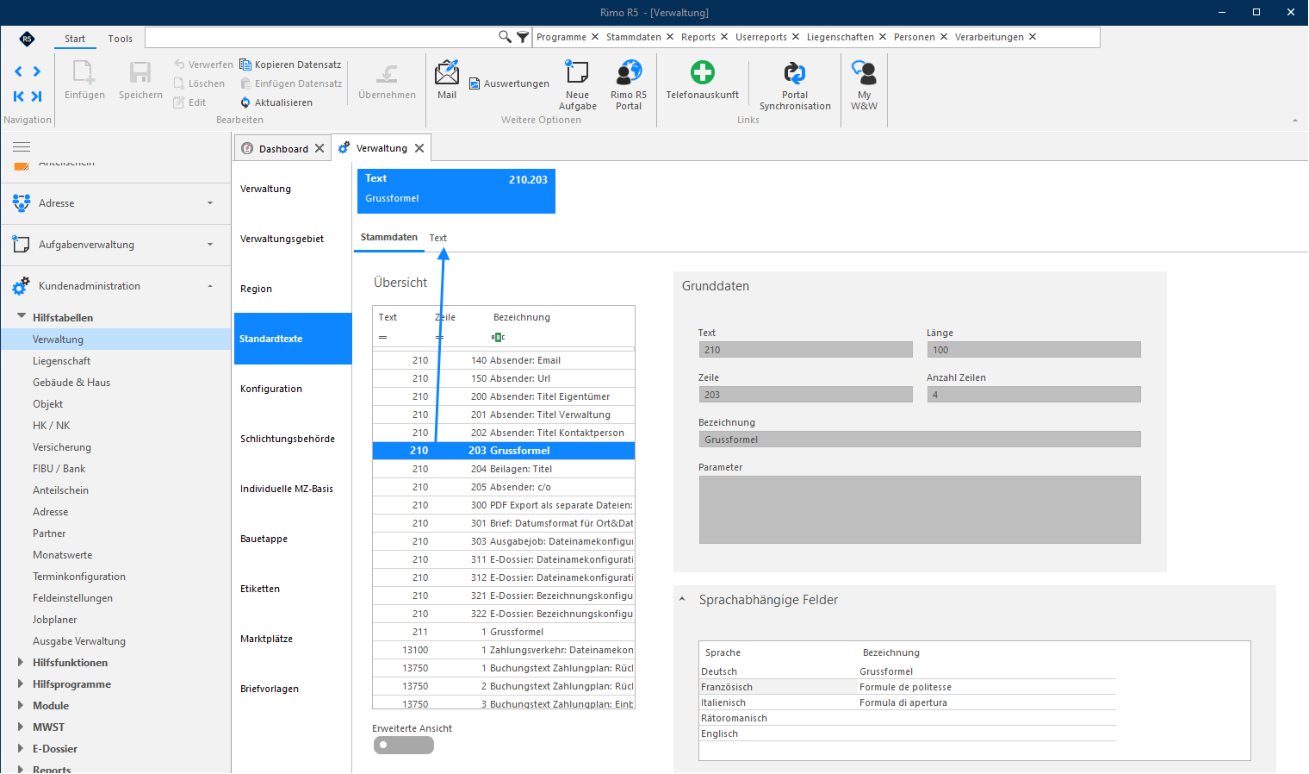The image size is (1309, 774).
Task: Expand the Hilfsfunktionen tree node
Action: (x=22, y=663)
